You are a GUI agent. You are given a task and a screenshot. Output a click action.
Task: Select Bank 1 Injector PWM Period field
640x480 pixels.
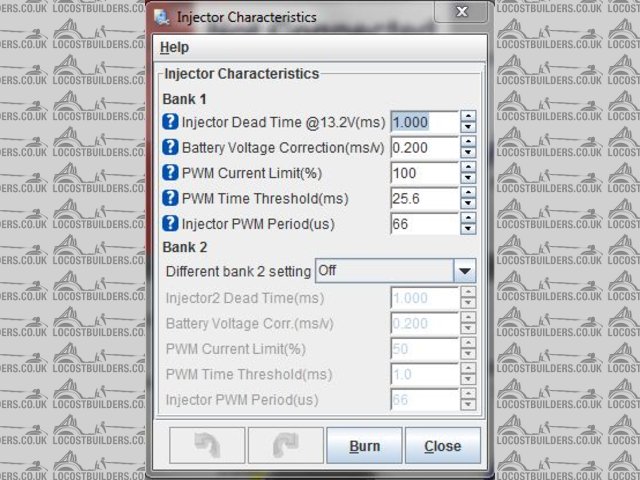424,224
